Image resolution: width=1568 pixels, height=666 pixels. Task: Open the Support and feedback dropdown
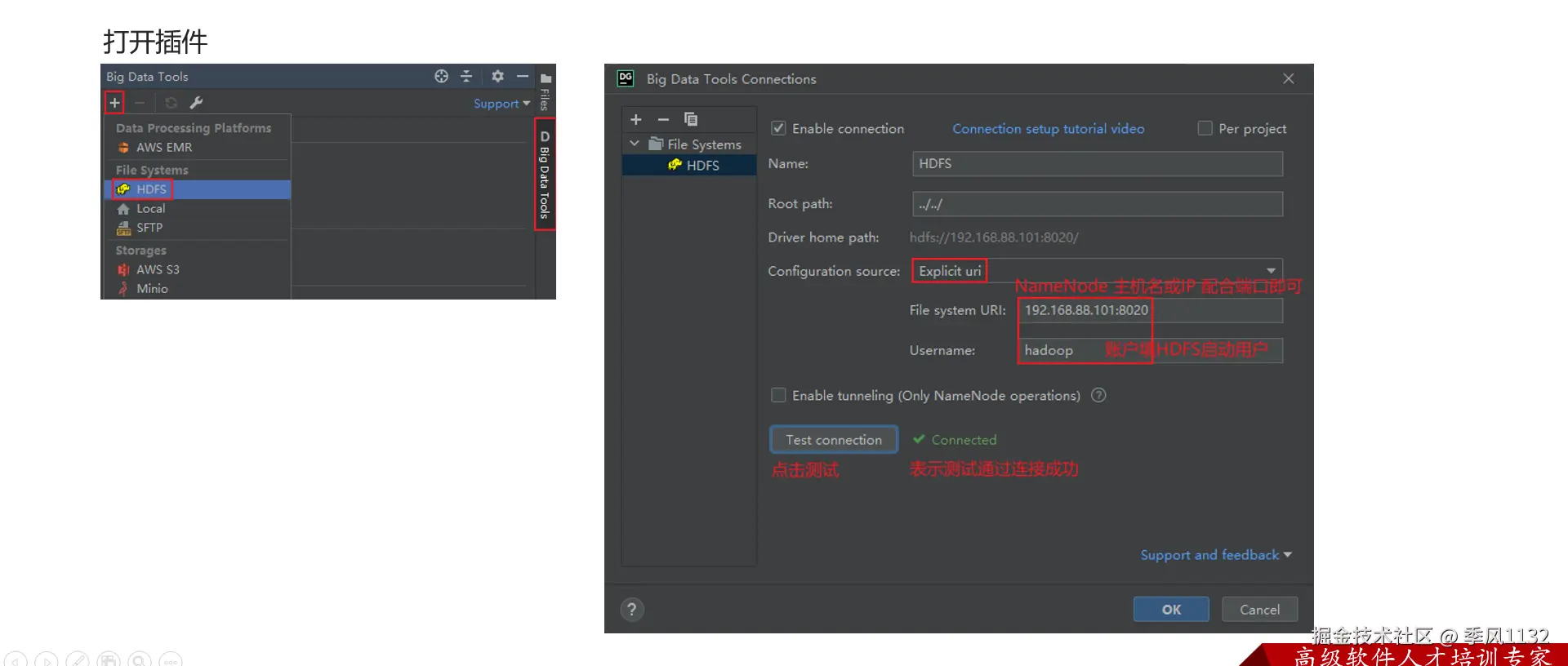1216,555
